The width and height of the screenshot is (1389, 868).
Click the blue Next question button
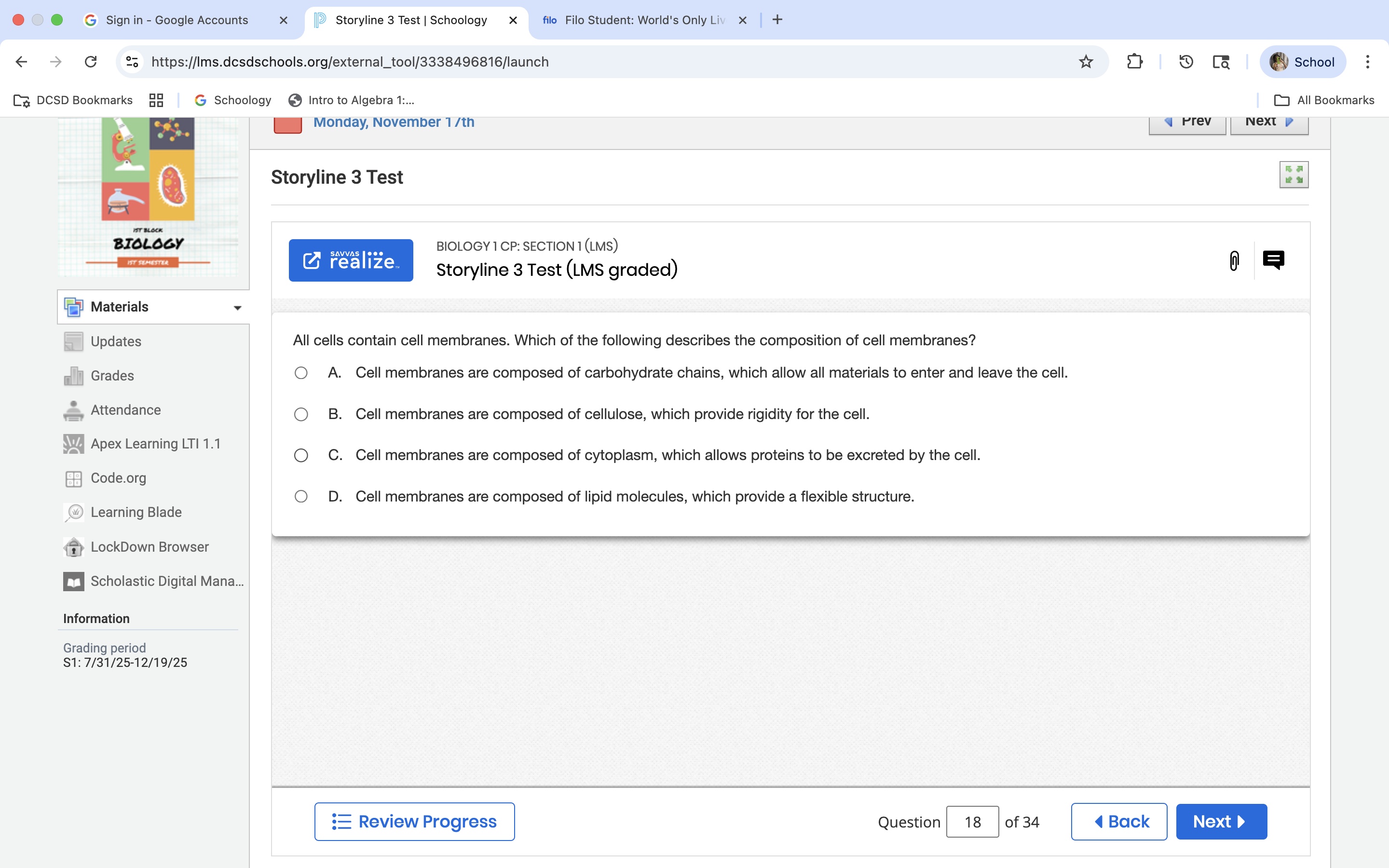pos(1221,822)
